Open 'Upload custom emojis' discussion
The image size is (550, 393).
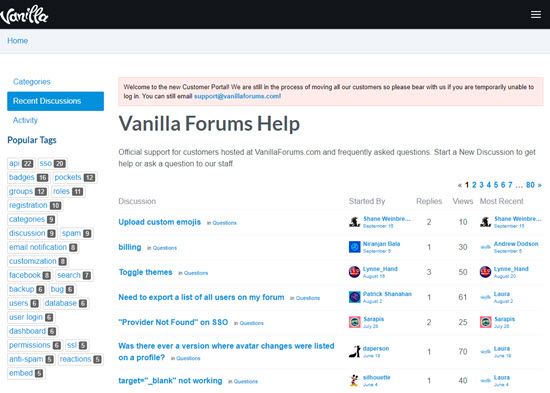160,222
